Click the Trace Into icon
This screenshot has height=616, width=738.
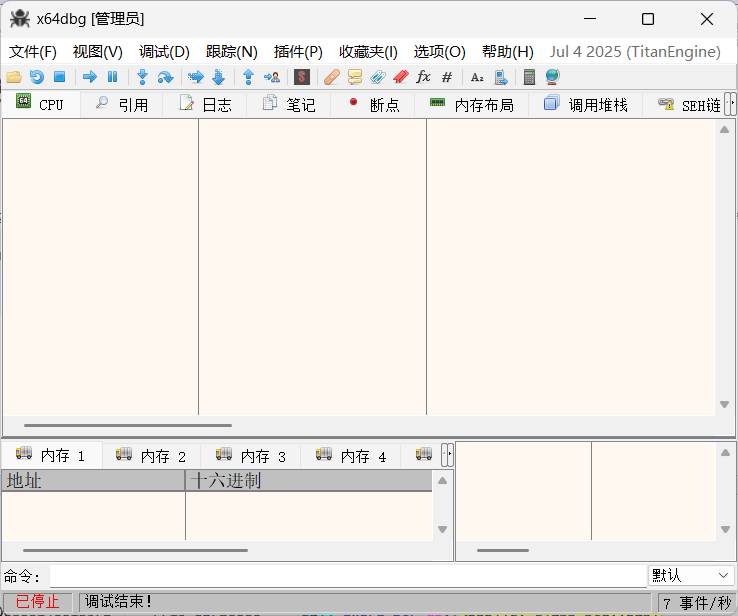point(195,77)
